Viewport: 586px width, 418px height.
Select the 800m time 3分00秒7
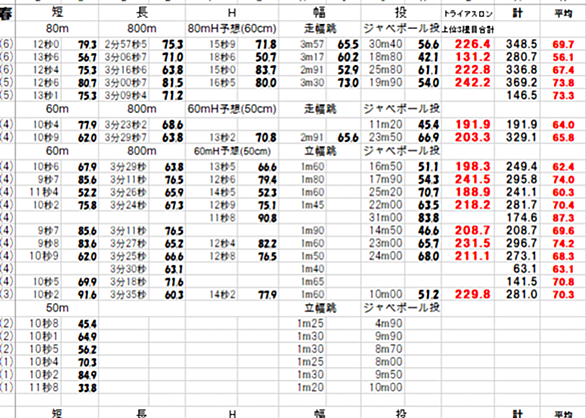click(x=126, y=83)
